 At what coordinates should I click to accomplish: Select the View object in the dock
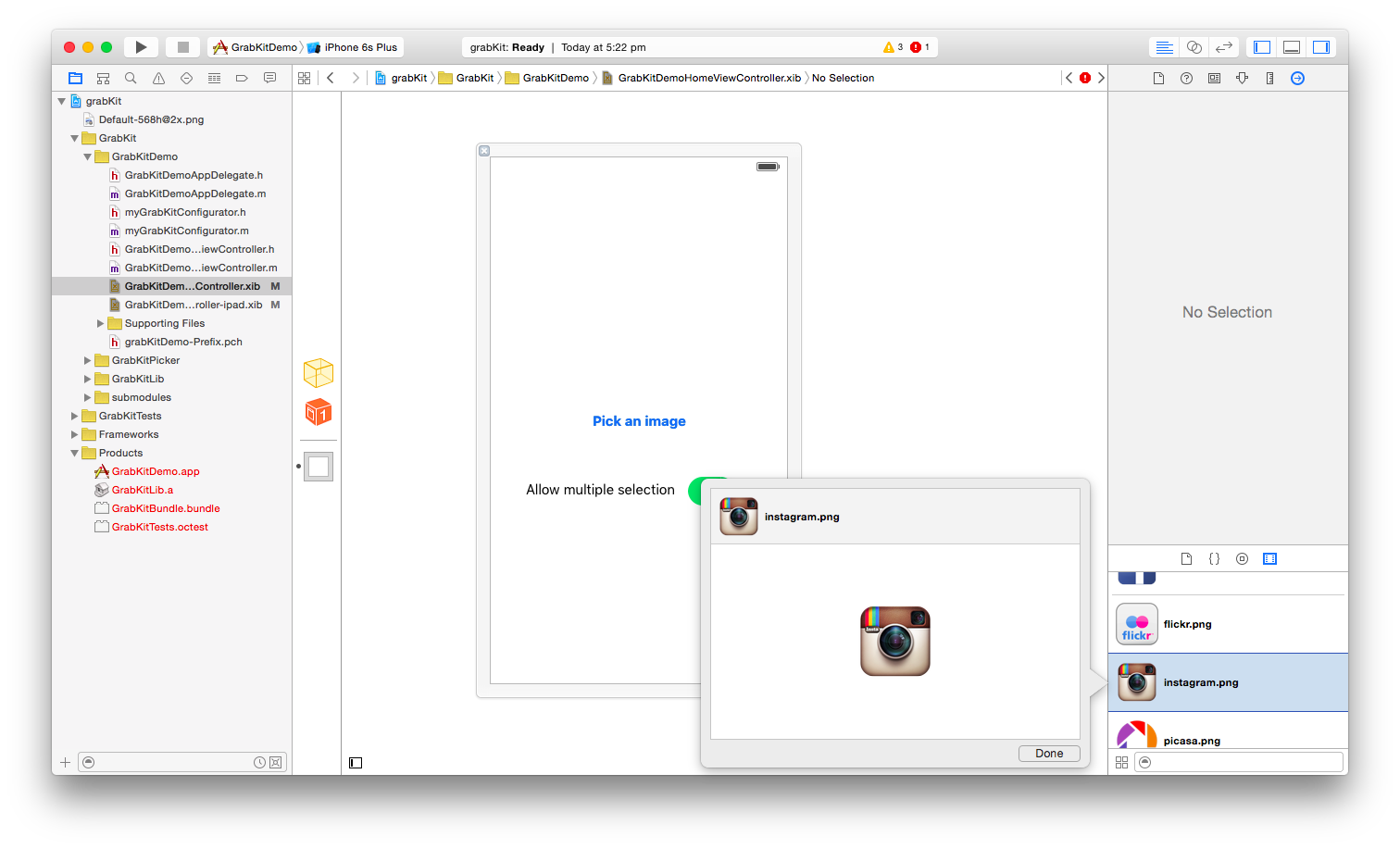coord(319,467)
